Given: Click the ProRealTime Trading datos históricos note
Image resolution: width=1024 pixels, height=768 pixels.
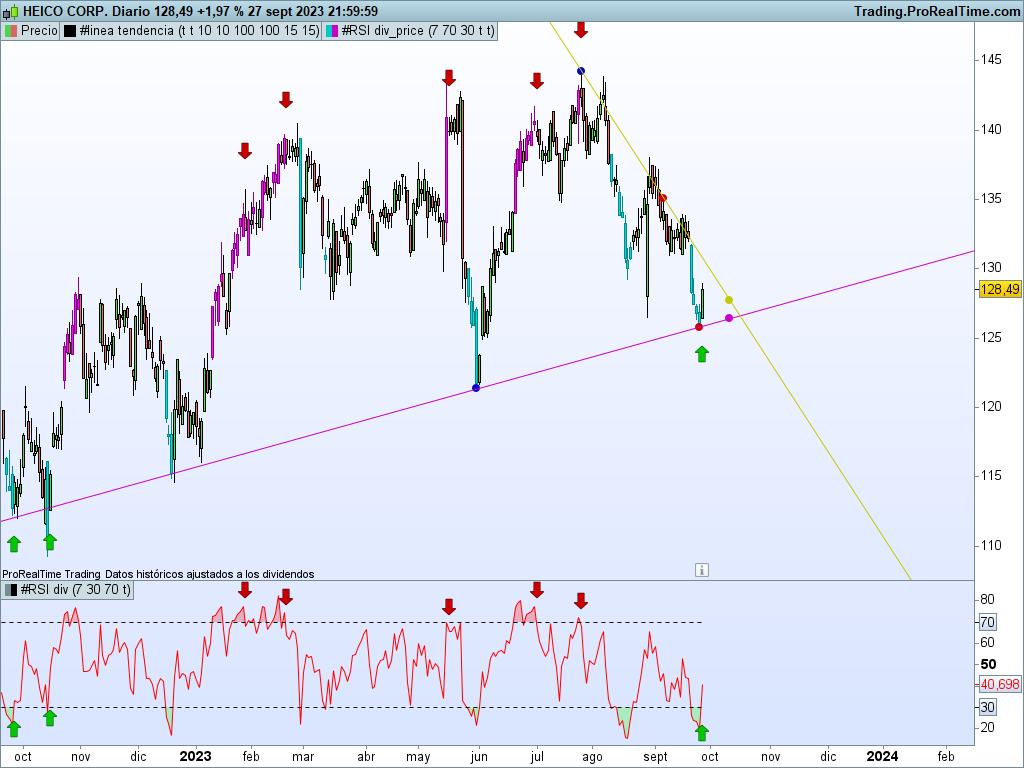Looking at the screenshot, I should point(158,574).
